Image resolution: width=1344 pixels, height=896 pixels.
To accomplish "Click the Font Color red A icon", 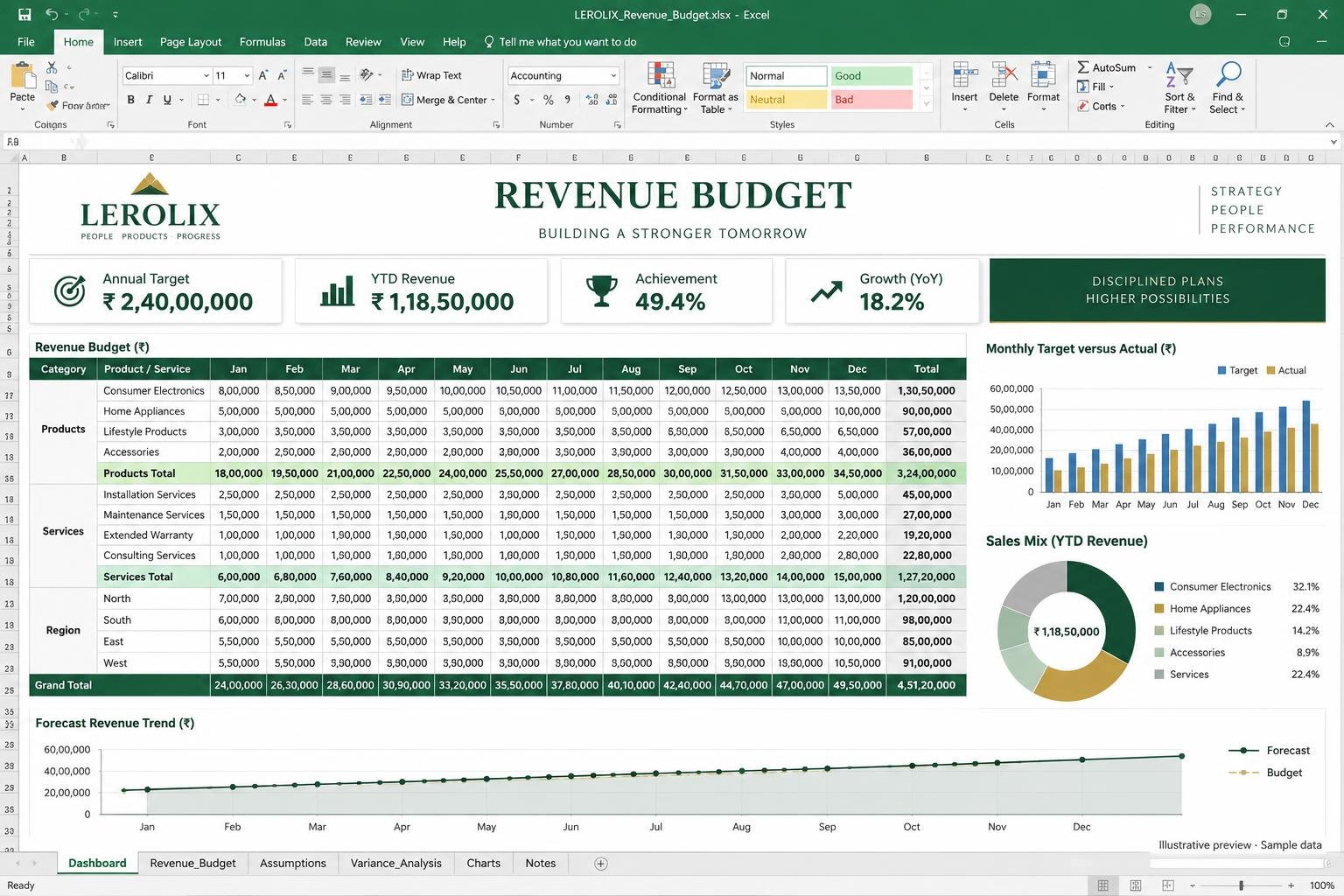I will (271, 100).
